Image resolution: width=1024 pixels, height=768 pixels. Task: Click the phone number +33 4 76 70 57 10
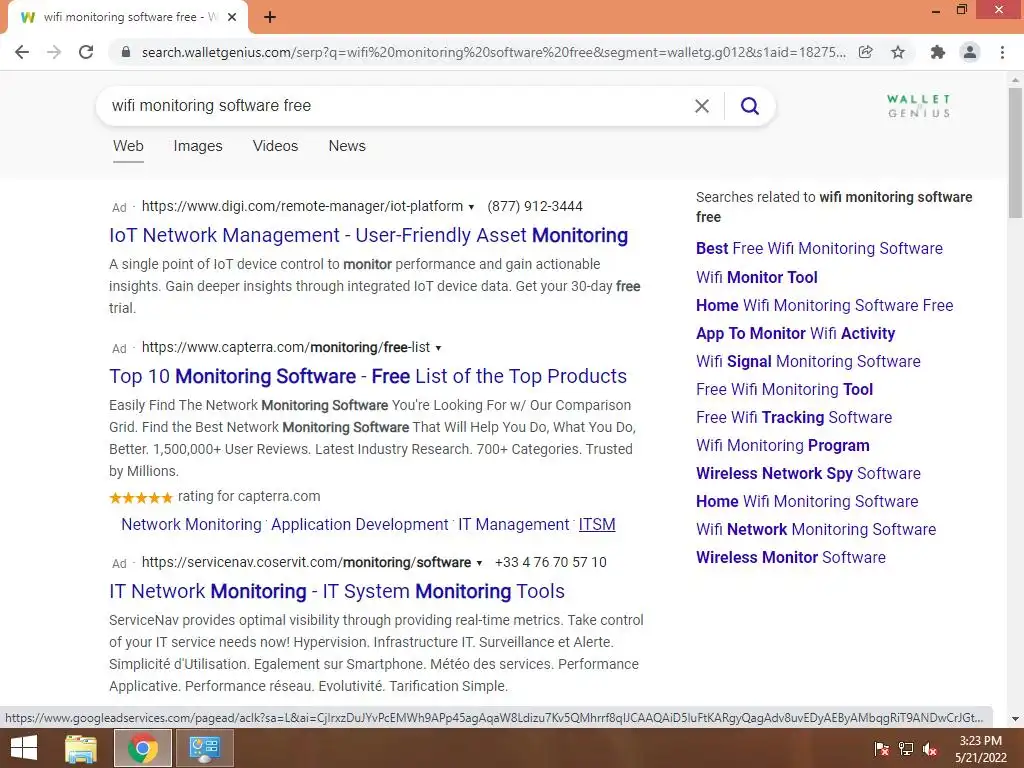551,563
